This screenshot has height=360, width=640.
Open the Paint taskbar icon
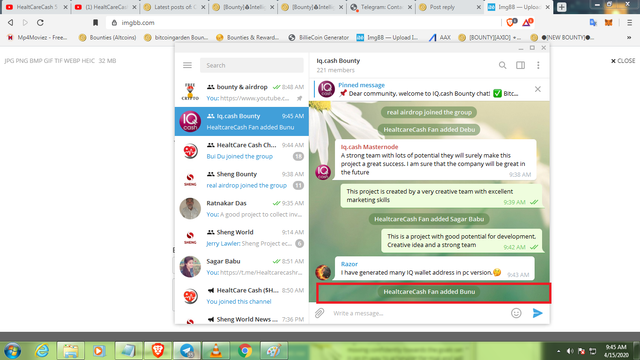[x=274, y=351]
